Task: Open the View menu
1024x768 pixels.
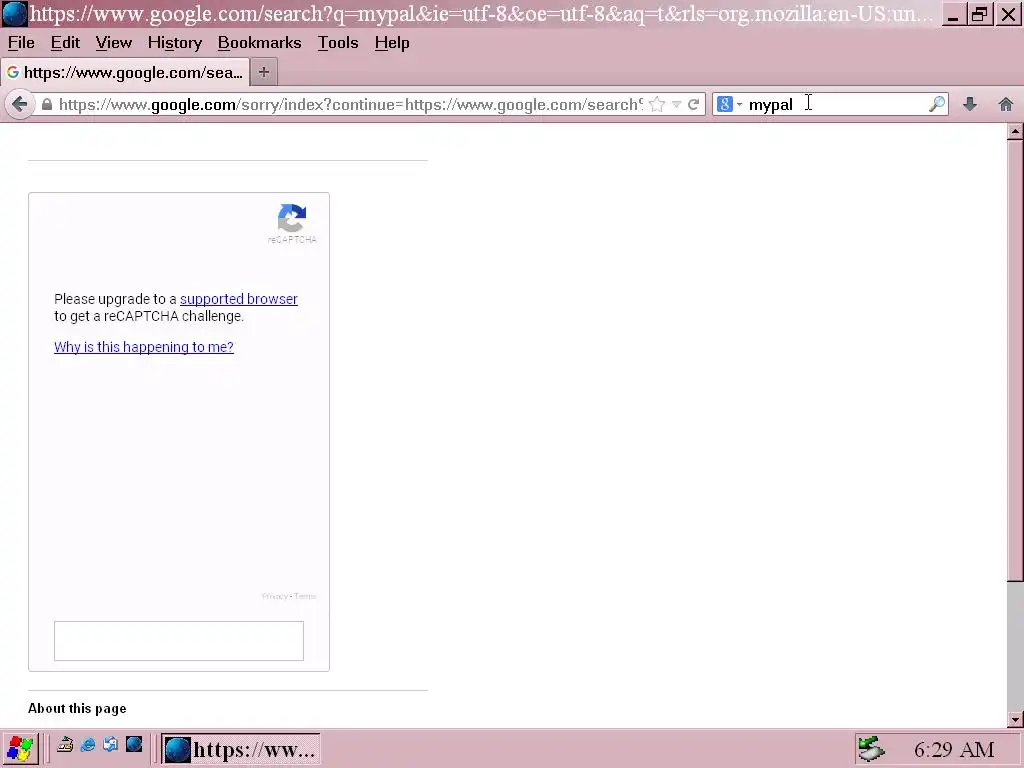Action: pyautogui.click(x=114, y=43)
